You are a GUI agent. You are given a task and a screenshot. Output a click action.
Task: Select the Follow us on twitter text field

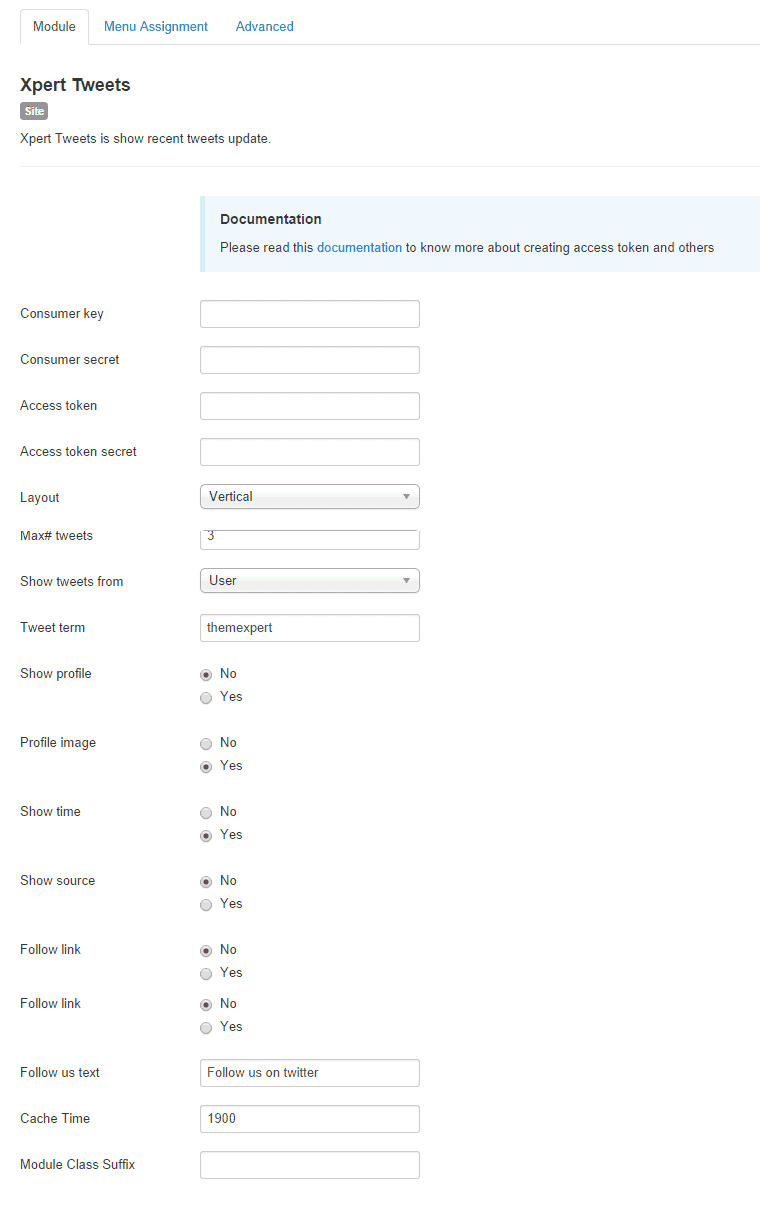[x=309, y=1072]
